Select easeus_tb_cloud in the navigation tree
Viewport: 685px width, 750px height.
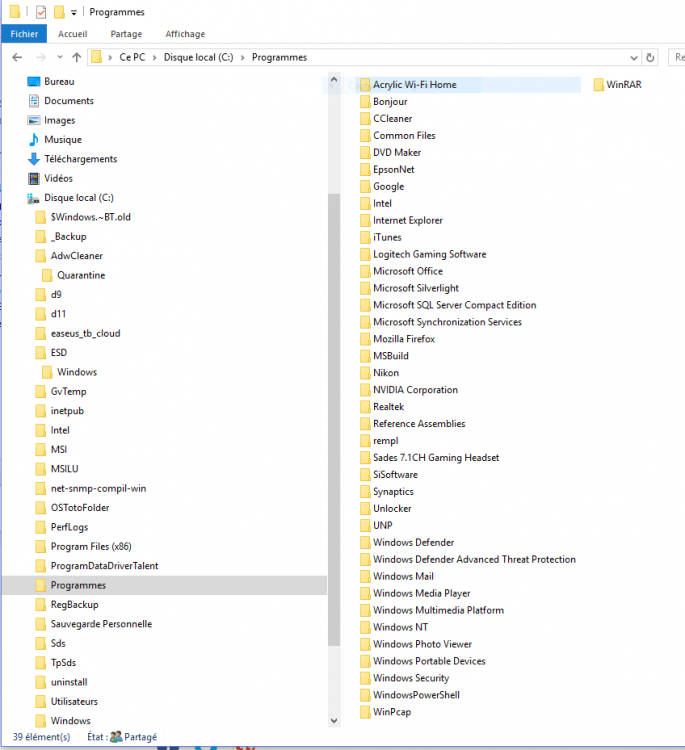[x=85, y=333]
